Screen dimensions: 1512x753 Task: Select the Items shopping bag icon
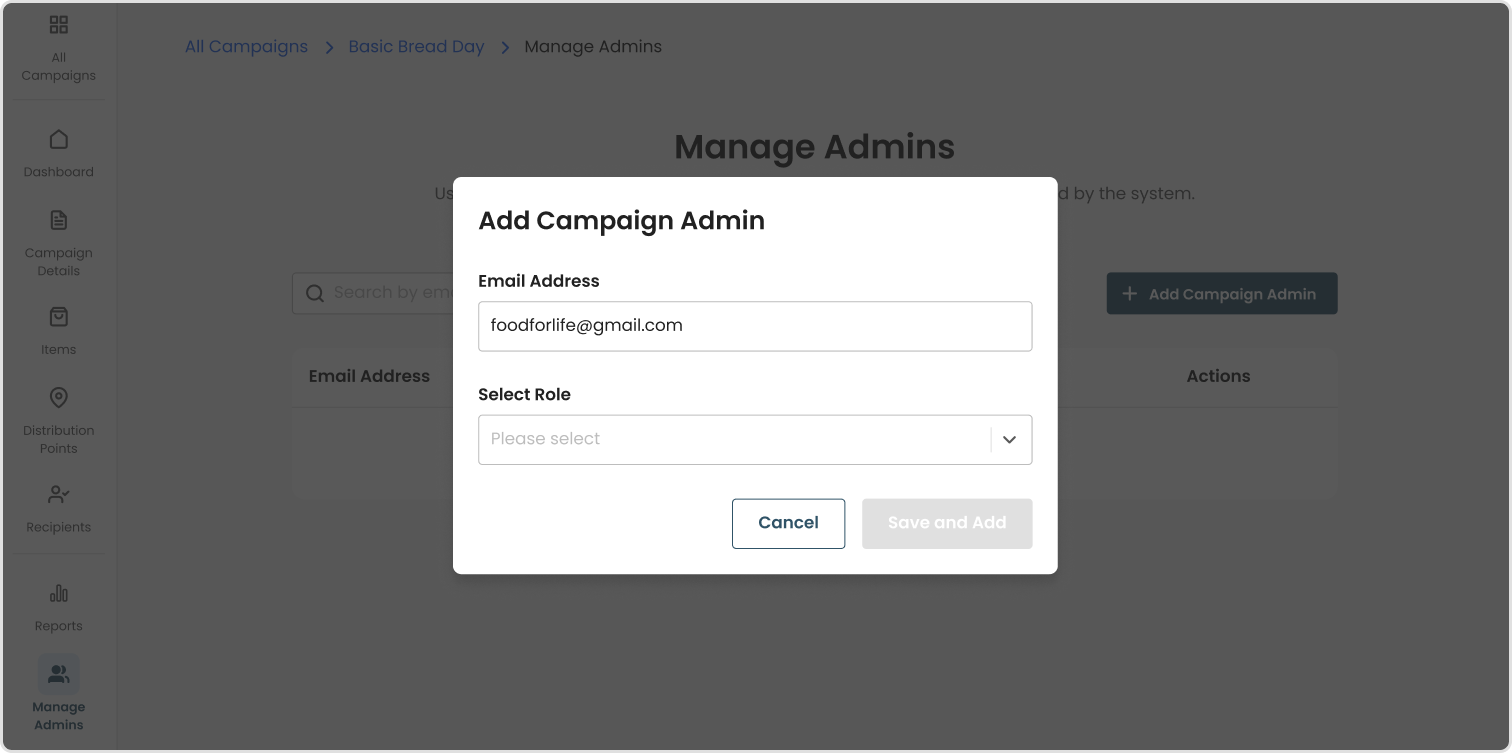(59, 317)
